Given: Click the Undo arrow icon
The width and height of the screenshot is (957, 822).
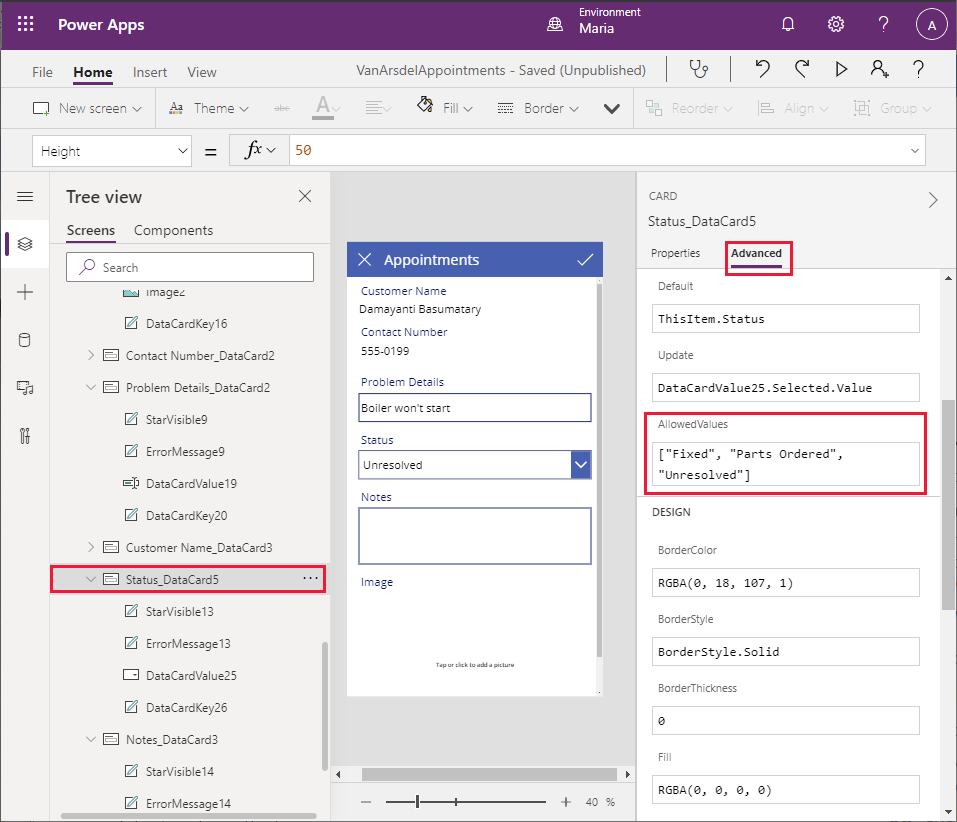Looking at the screenshot, I should click(763, 69).
